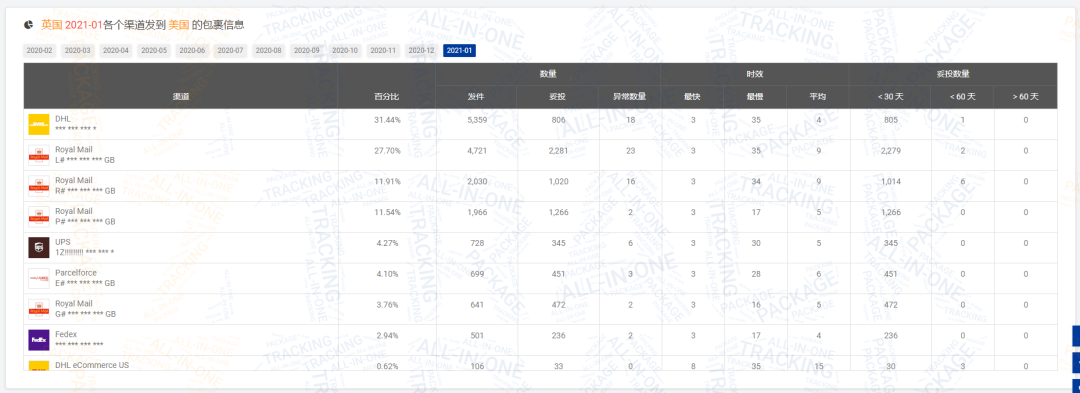The width and height of the screenshot is (1080, 393).
Task: Select the 2020-08 month tab
Action: (269, 50)
